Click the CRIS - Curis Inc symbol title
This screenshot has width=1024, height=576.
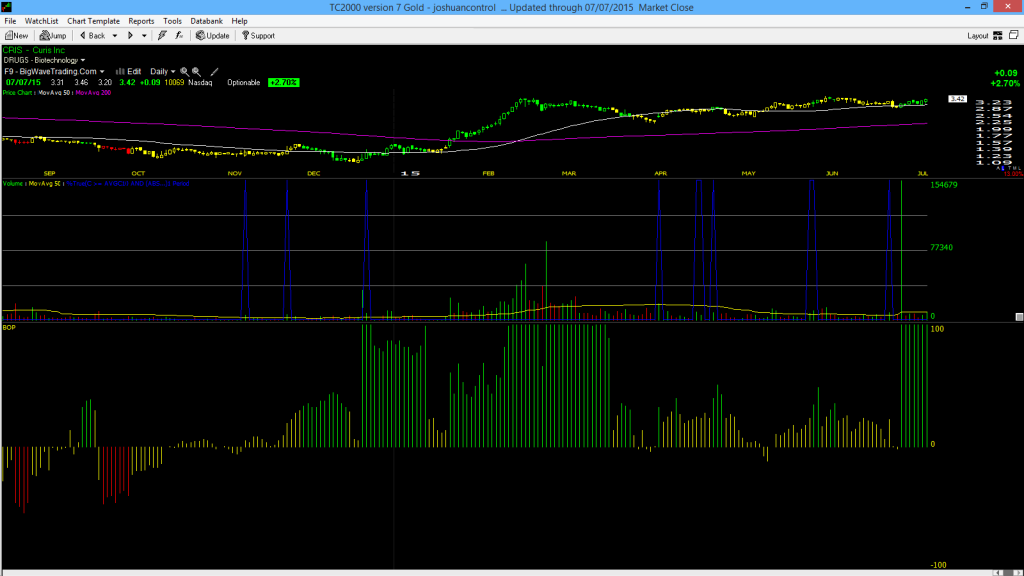[x=34, y=50]
